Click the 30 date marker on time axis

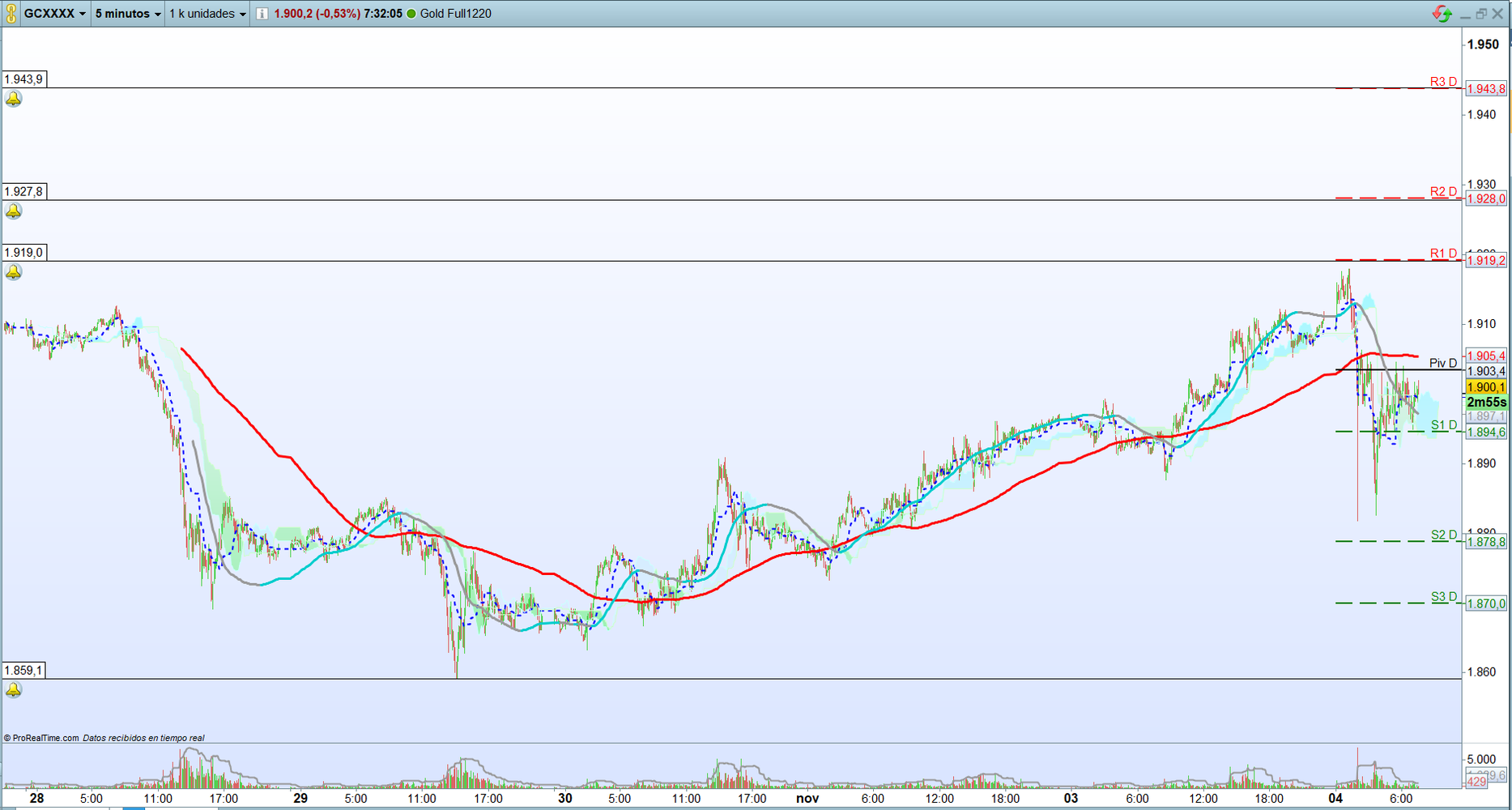tap(565, 799)
